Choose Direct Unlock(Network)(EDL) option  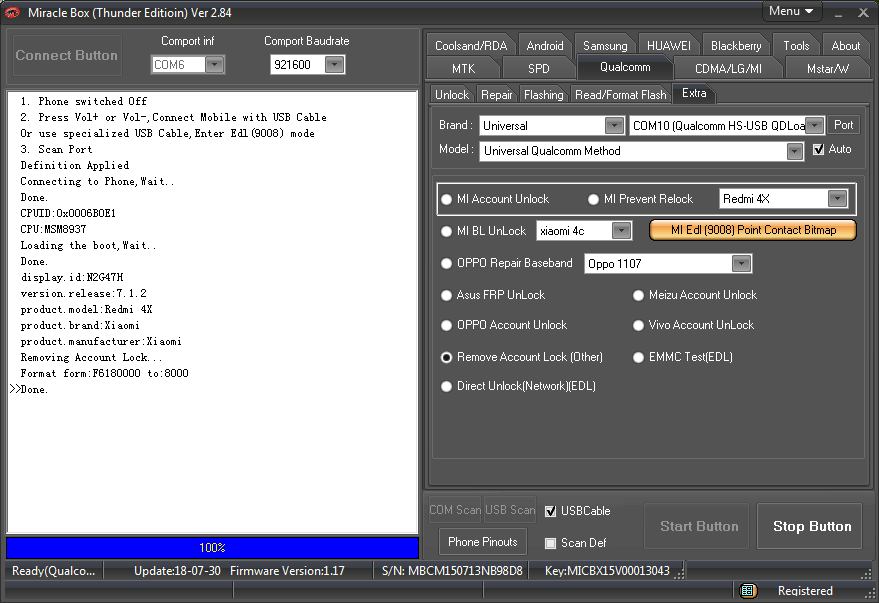click(x=446, y=386)
